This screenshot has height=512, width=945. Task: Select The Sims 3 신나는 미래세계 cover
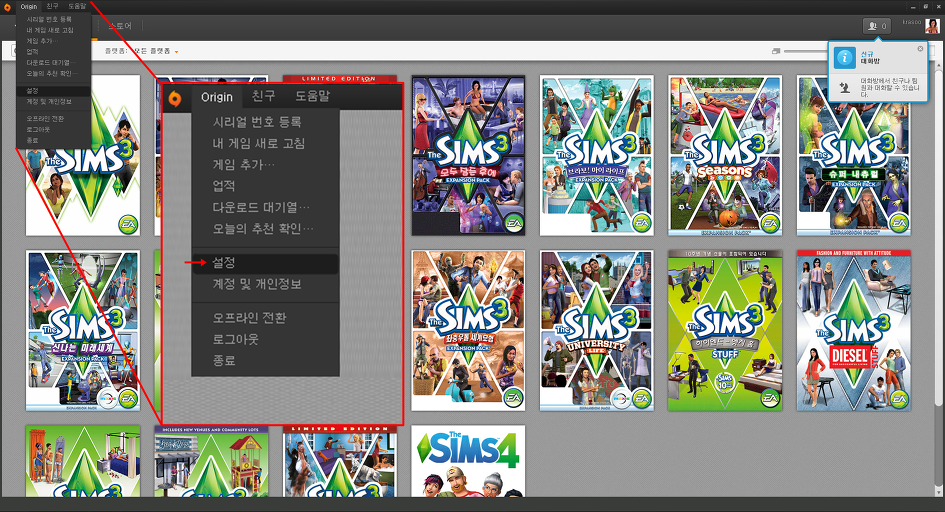click(83, 331)
